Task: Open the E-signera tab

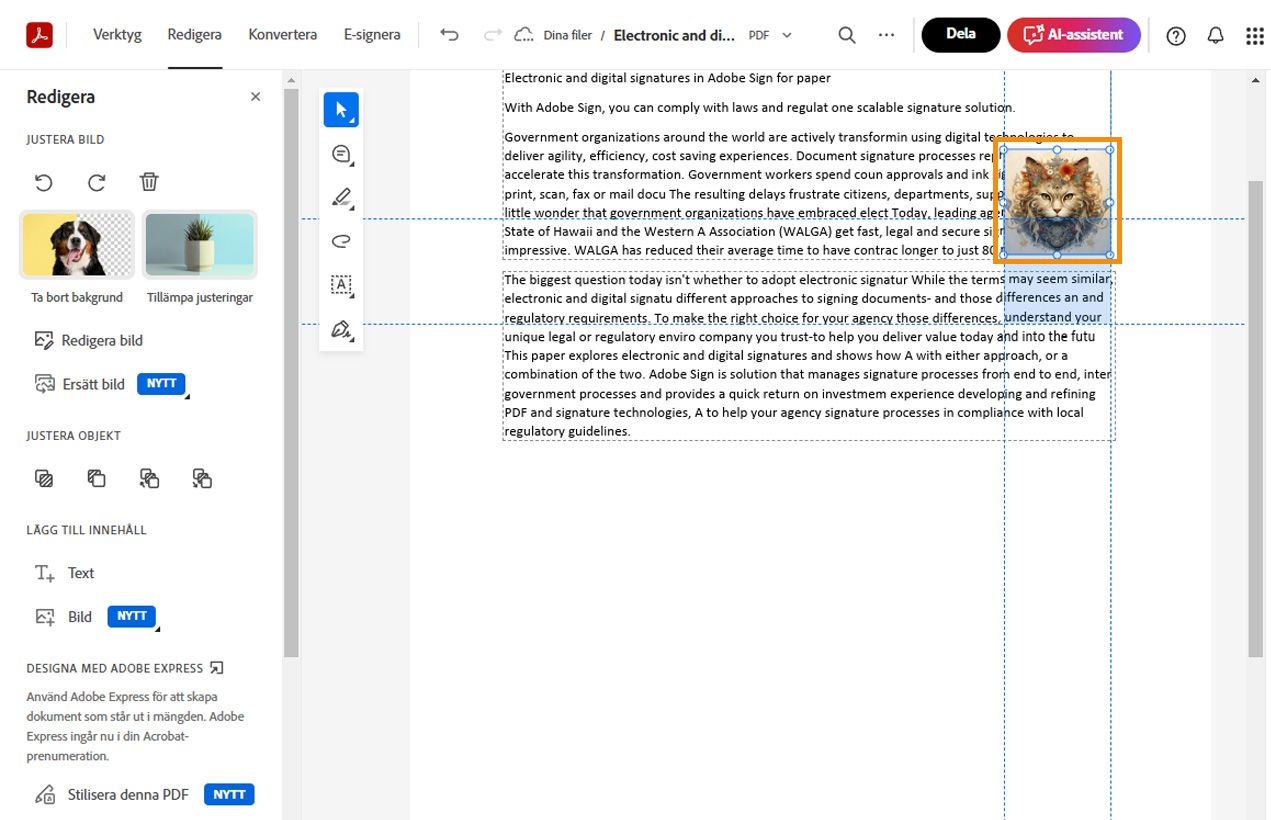Action: point(372,35)
